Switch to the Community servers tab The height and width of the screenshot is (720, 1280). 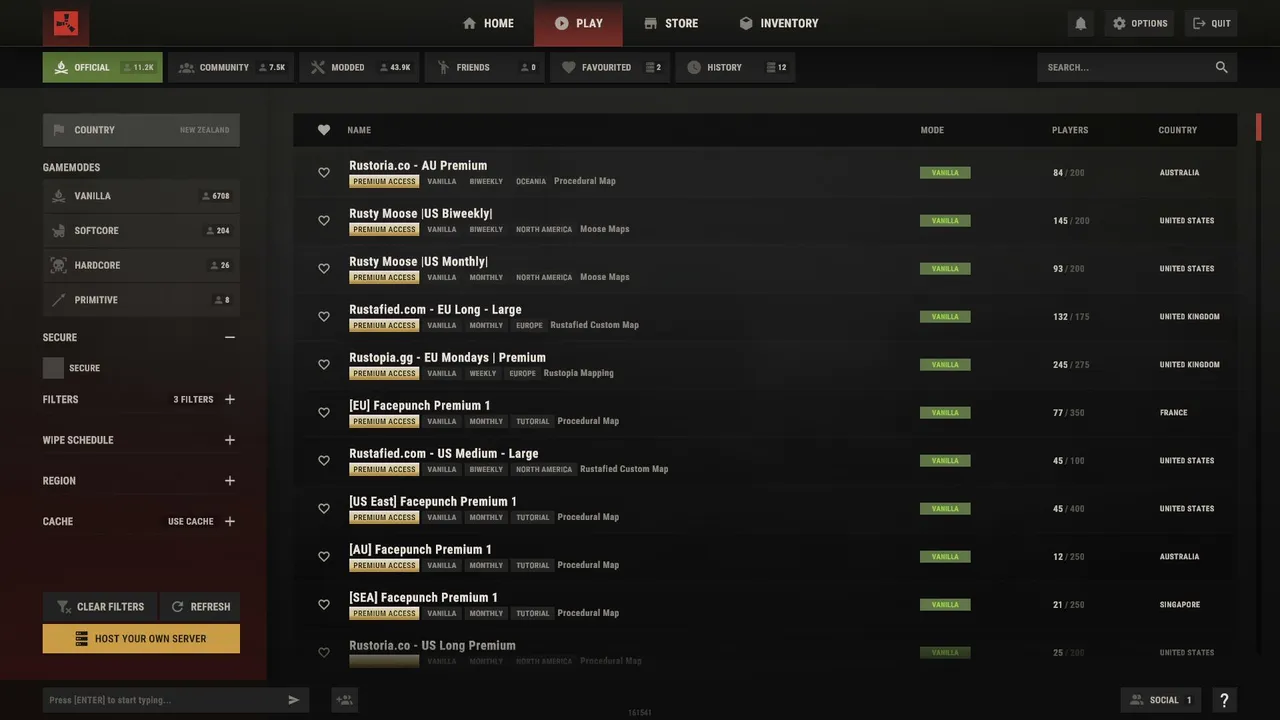[231, 67]
